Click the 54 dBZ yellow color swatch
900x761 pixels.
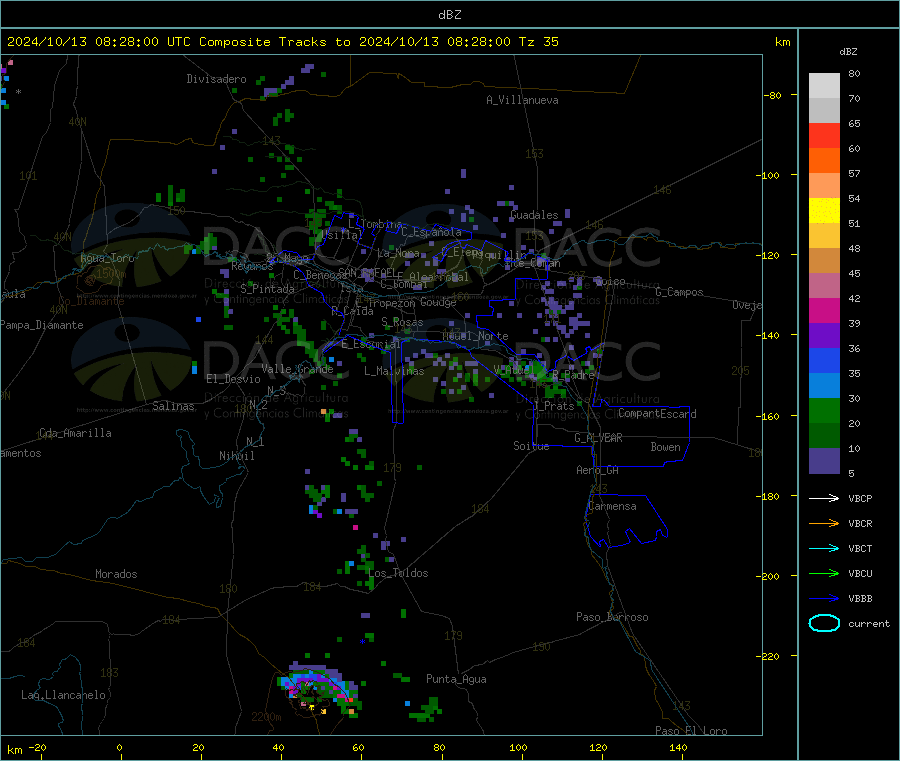coord(824,211)
